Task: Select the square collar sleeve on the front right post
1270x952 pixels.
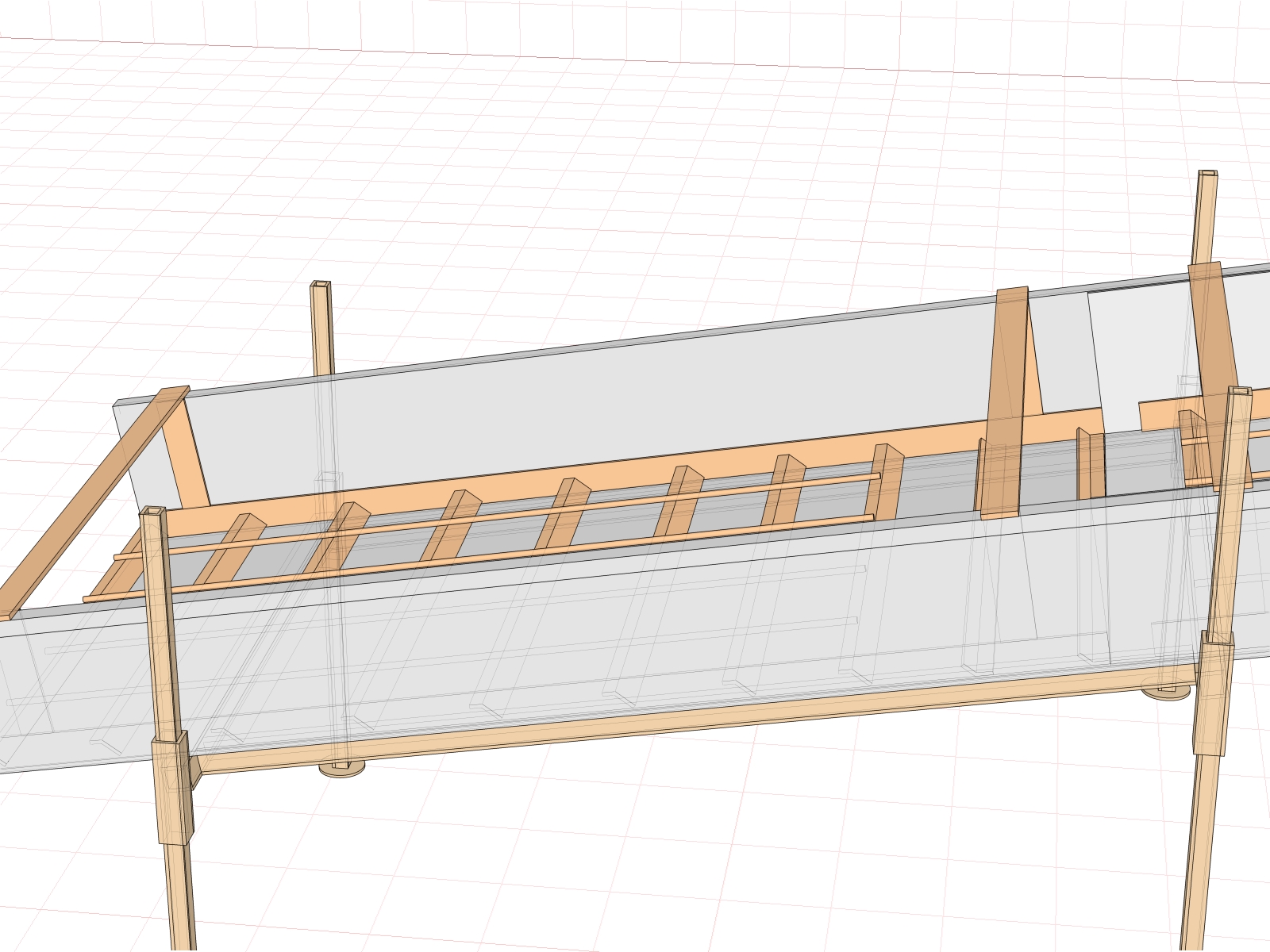Action: (1213, 693)
